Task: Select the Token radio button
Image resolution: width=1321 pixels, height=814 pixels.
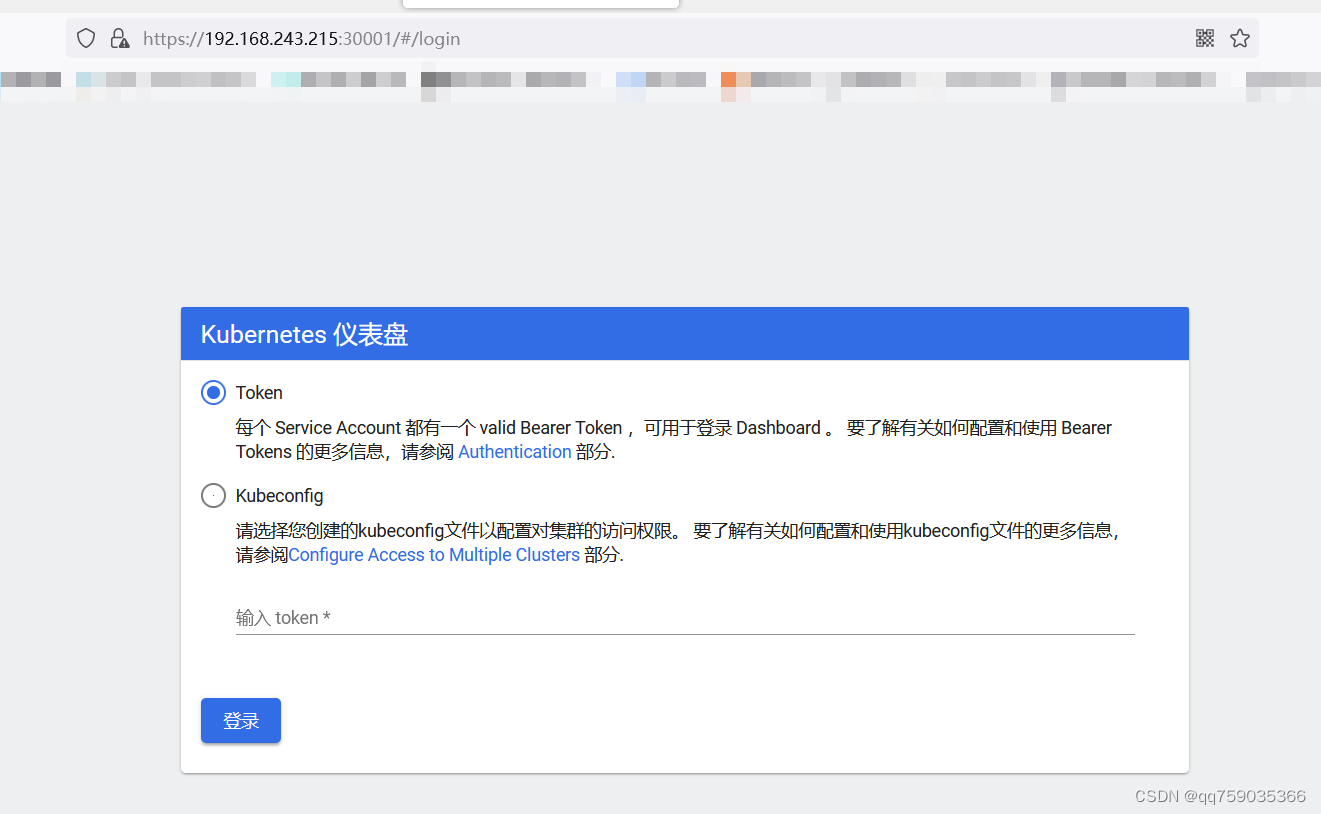Action: coord(213,393)
